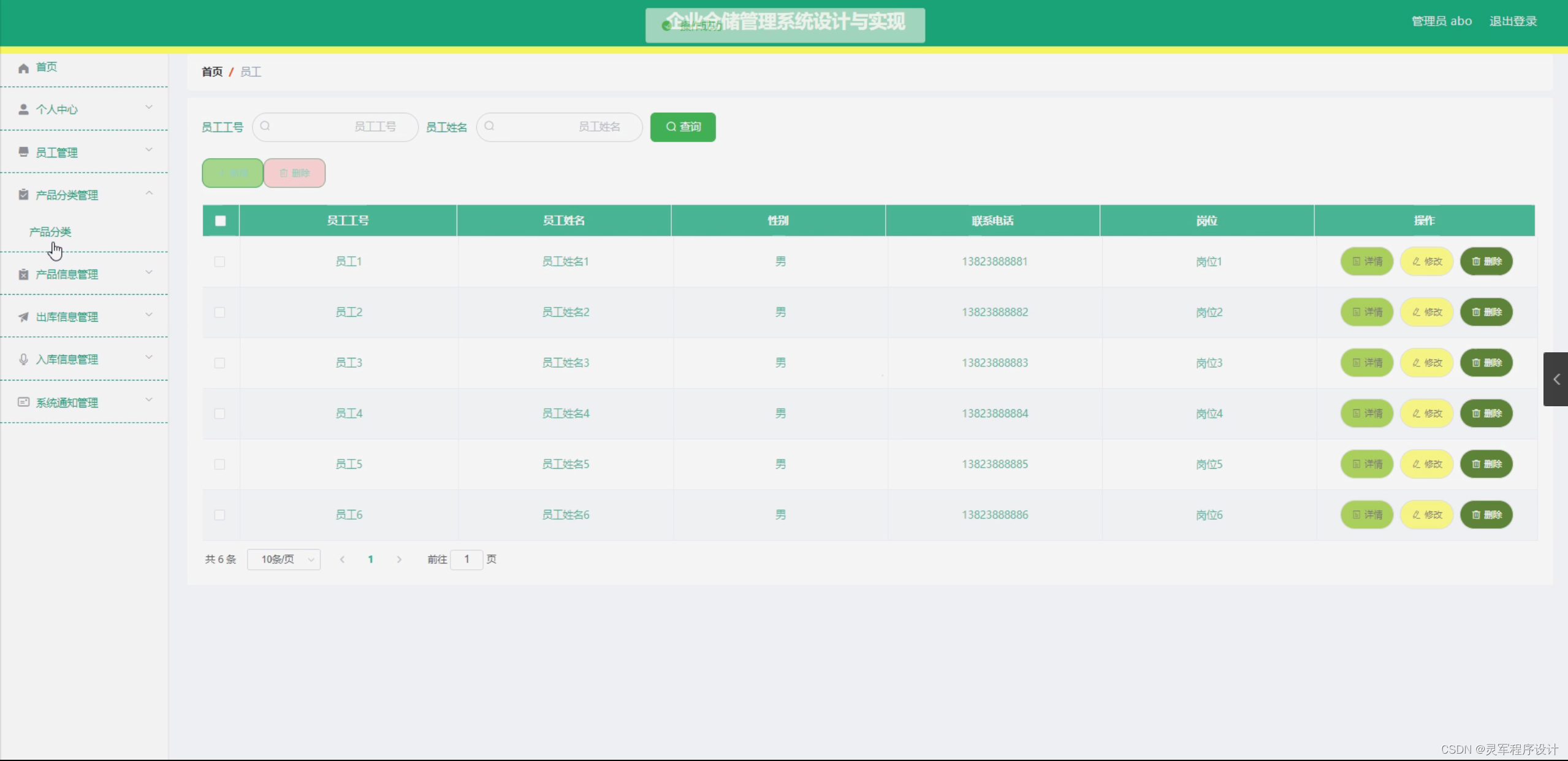The width and height of the screenshot is (1568, 761).
Task: Click the clipboard icon beside 产品分类管理
Action: point(23,195)
